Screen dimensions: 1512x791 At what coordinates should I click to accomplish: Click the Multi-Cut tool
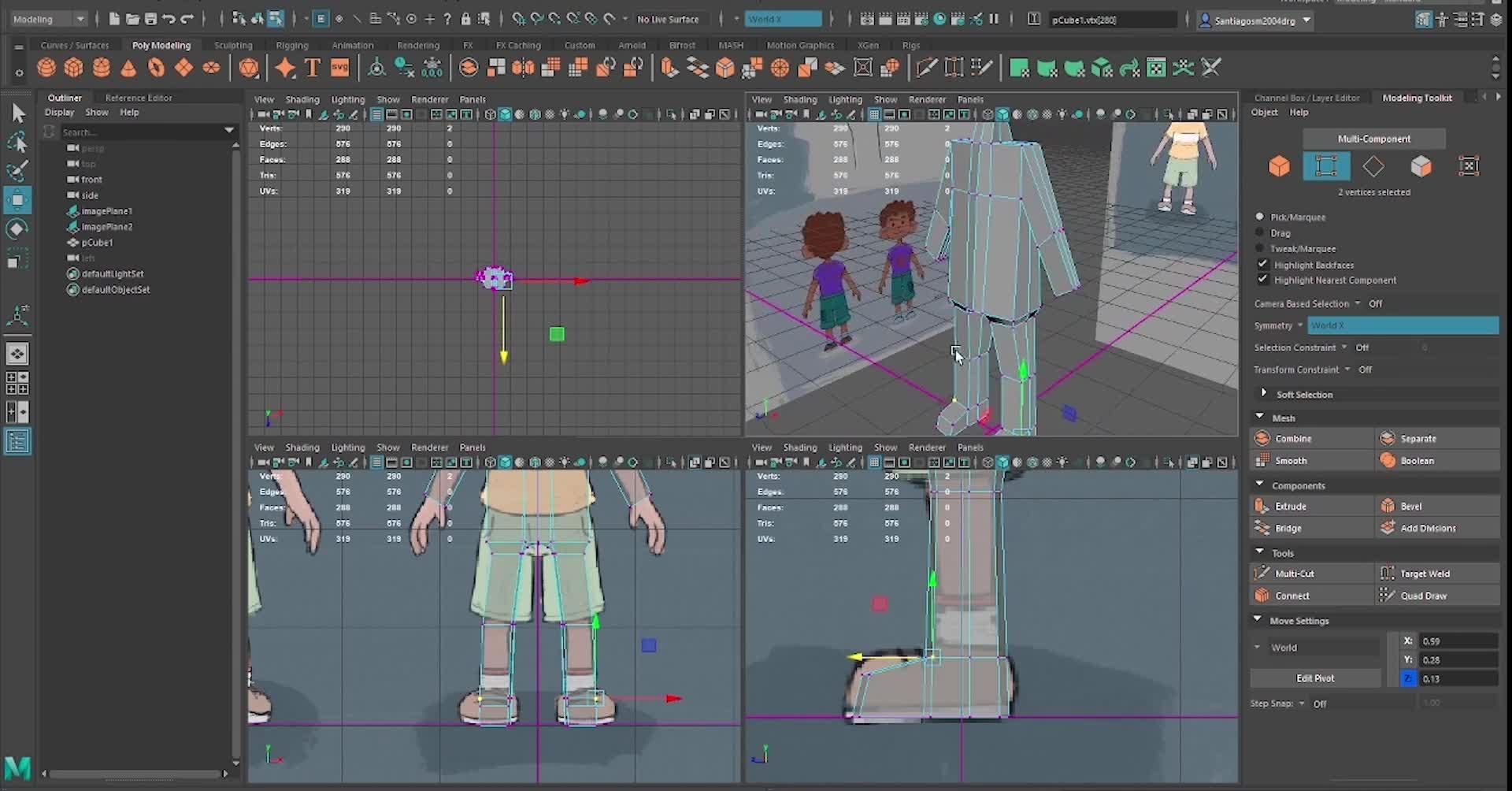[x=1294, y=574]
